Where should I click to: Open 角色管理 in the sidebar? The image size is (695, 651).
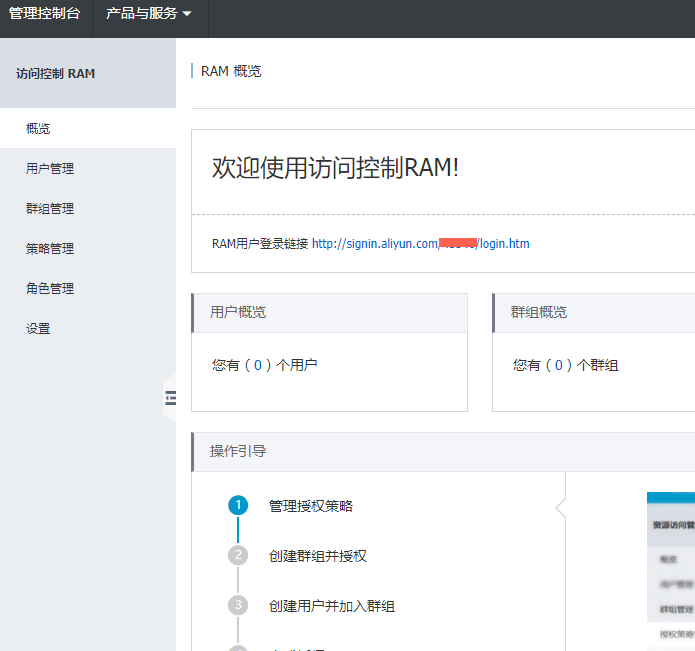(x=88, y=288)
